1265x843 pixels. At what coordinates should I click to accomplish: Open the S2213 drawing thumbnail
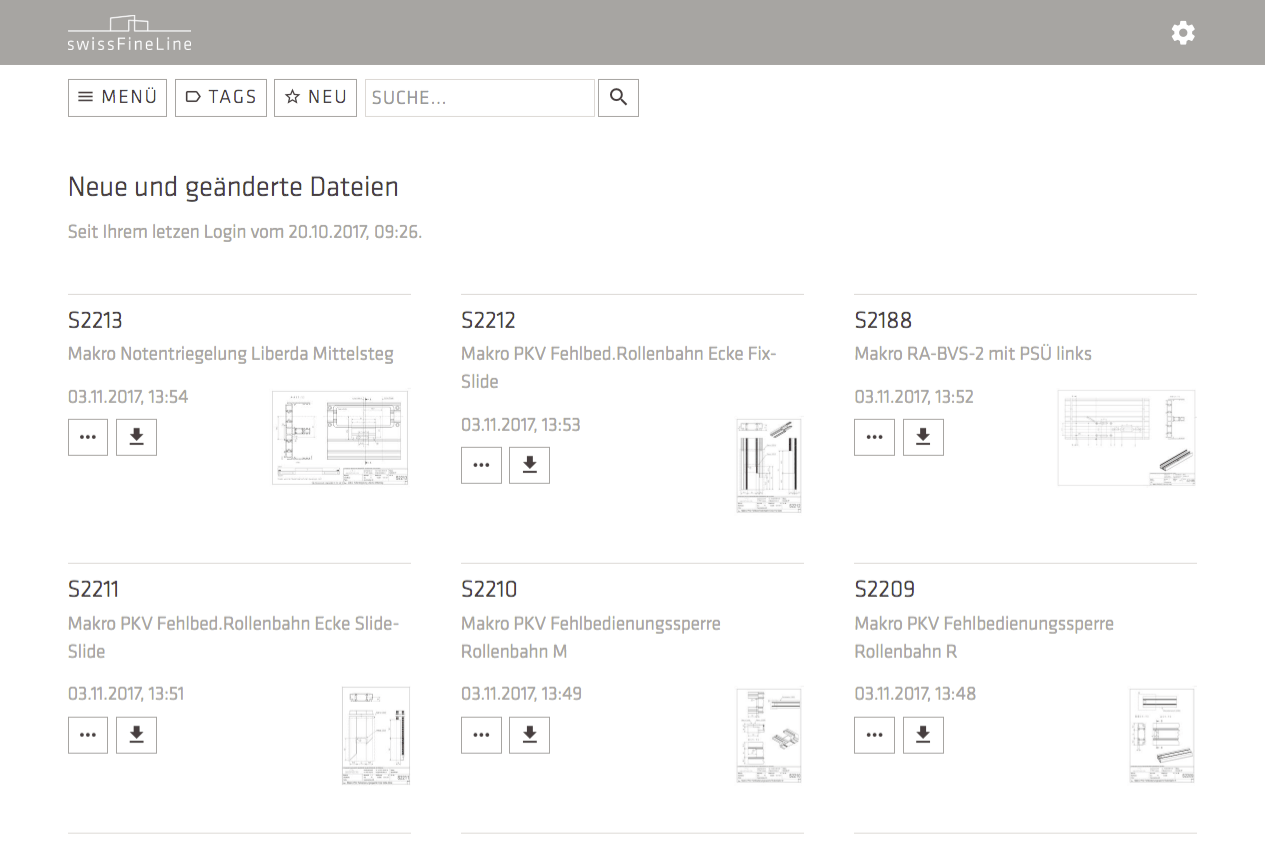(x=340, y=438)
